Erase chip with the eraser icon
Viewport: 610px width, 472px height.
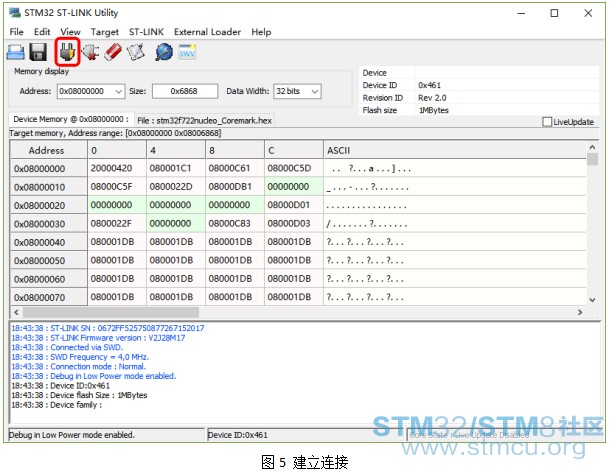click(x=113, y=52)
